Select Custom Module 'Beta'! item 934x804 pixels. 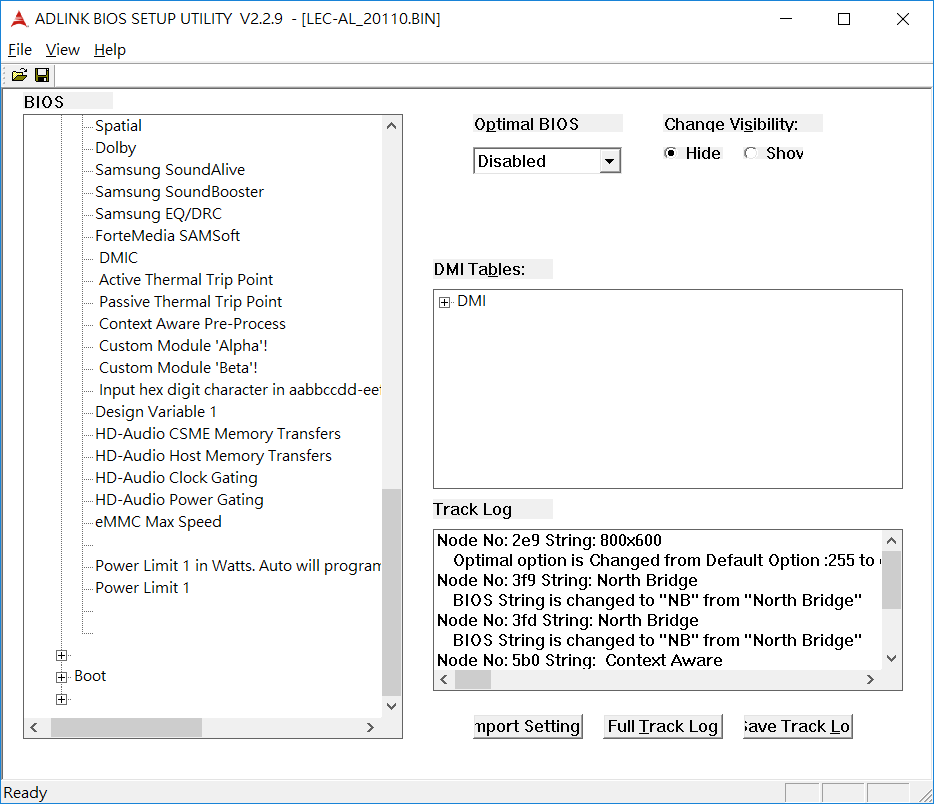pos(178,368)
